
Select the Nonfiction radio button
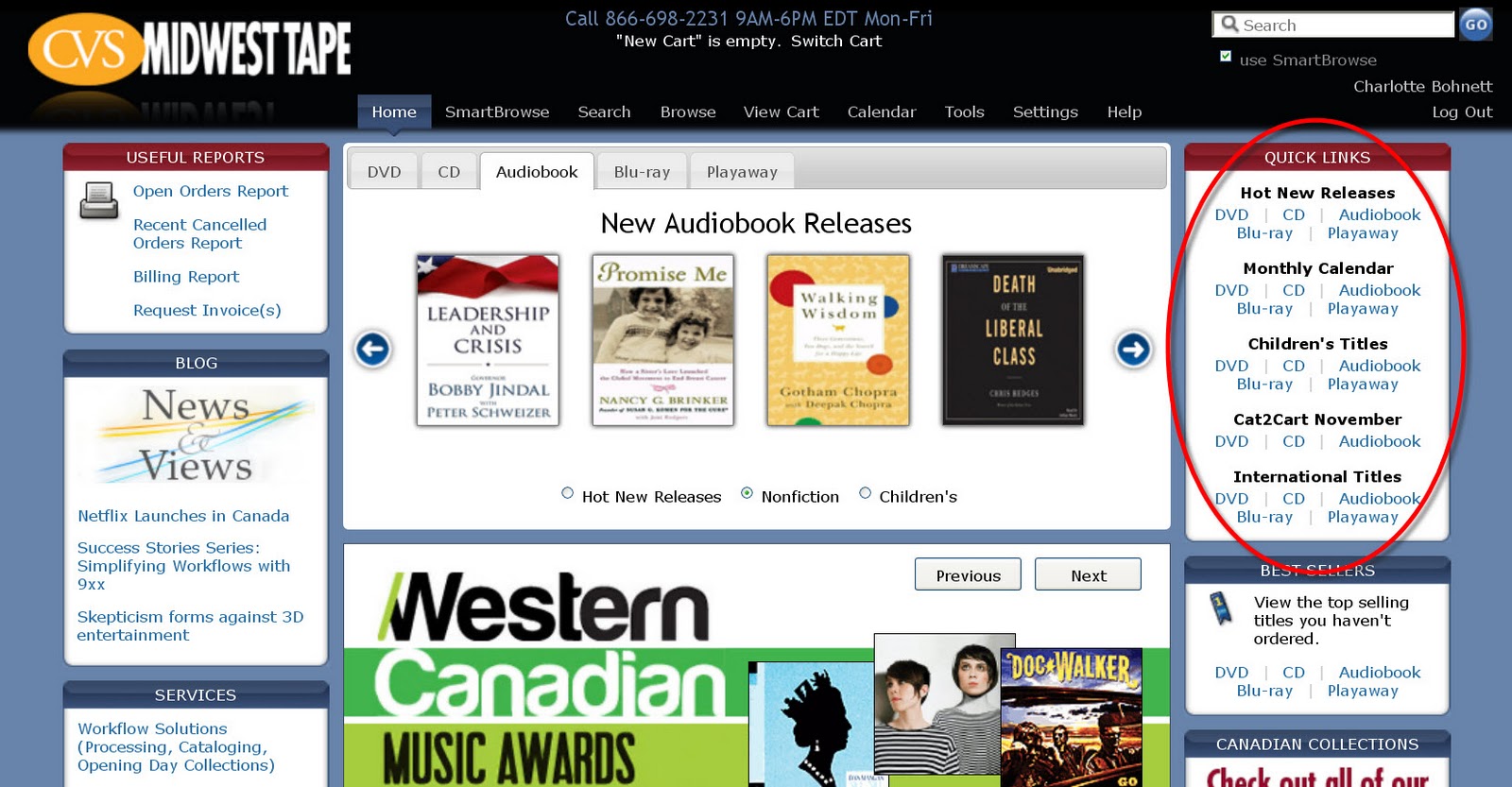[x=747, y=493]
